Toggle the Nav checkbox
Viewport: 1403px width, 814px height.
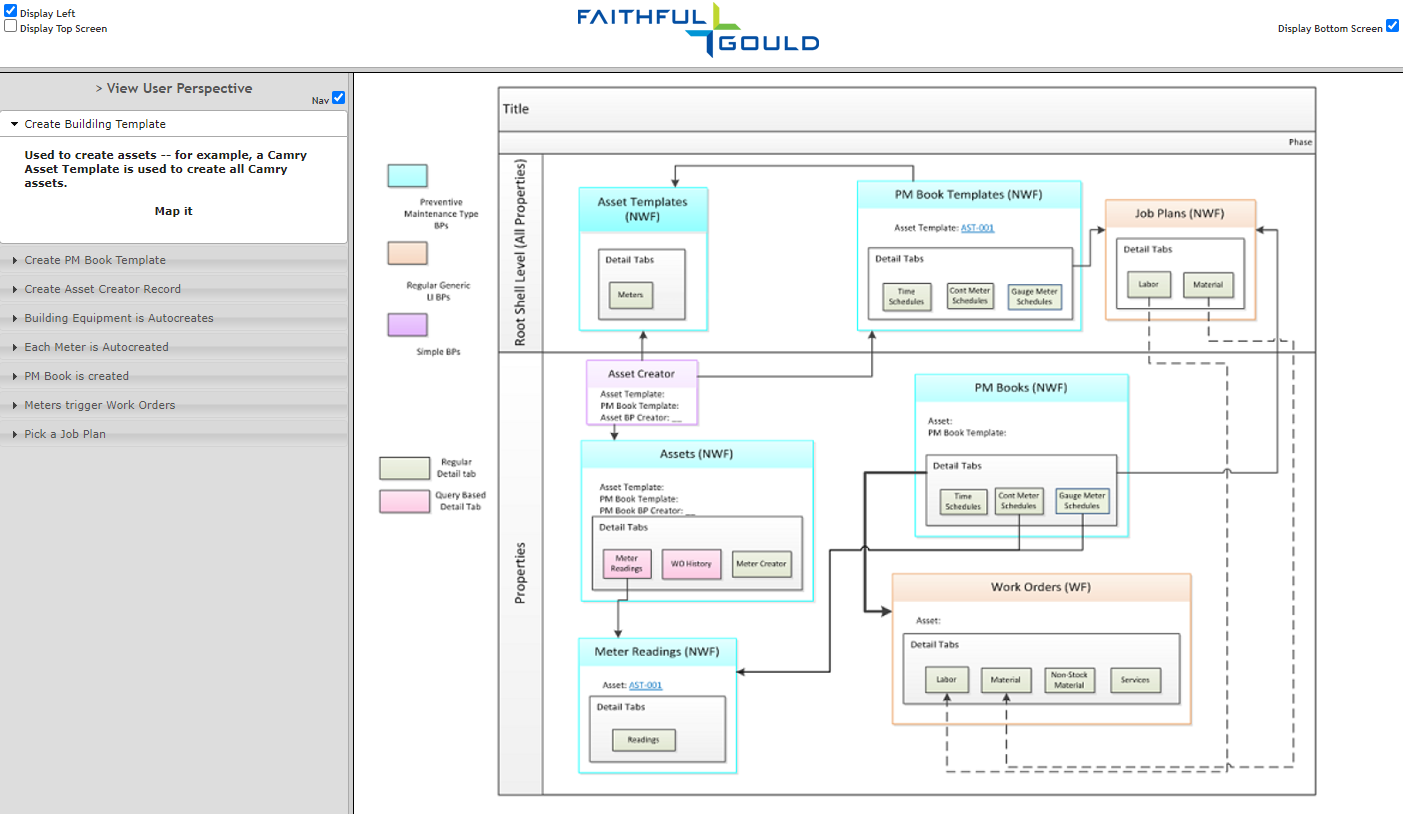tap(338, 98)
